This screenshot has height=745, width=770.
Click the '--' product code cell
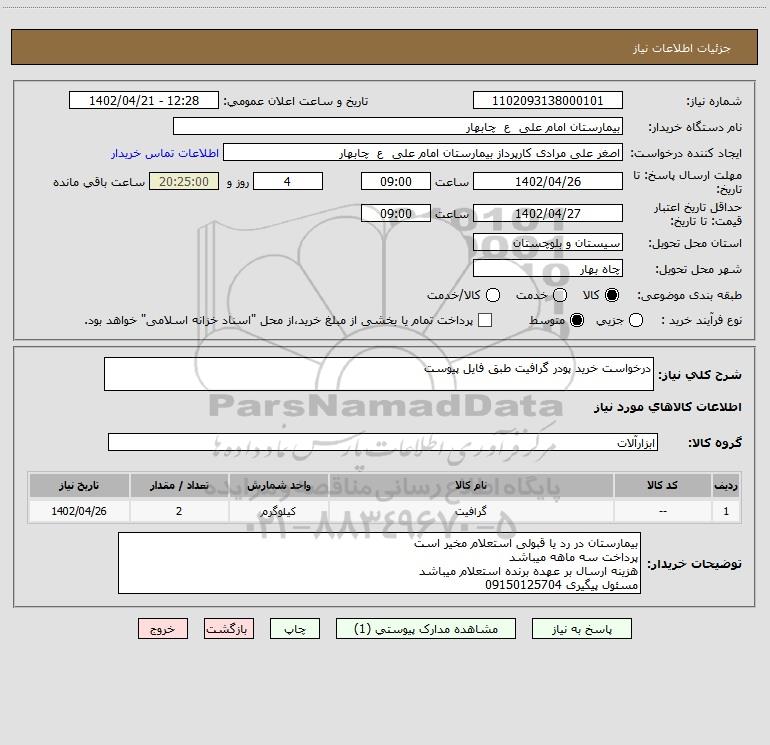(662, 511)
